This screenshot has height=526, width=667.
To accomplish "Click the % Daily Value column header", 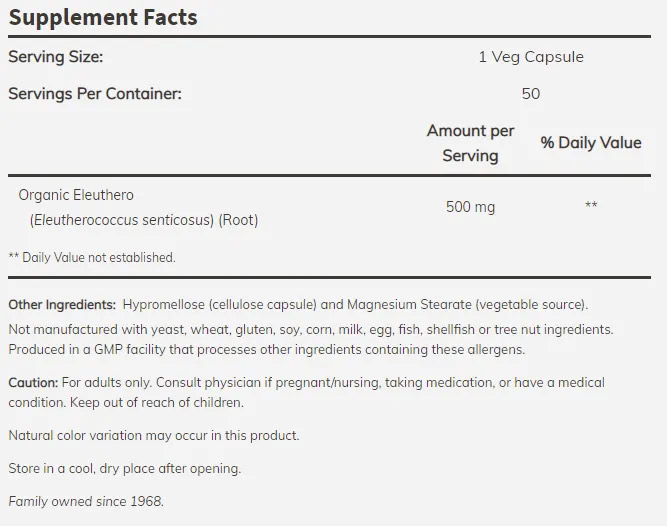I will coord(590,143).
